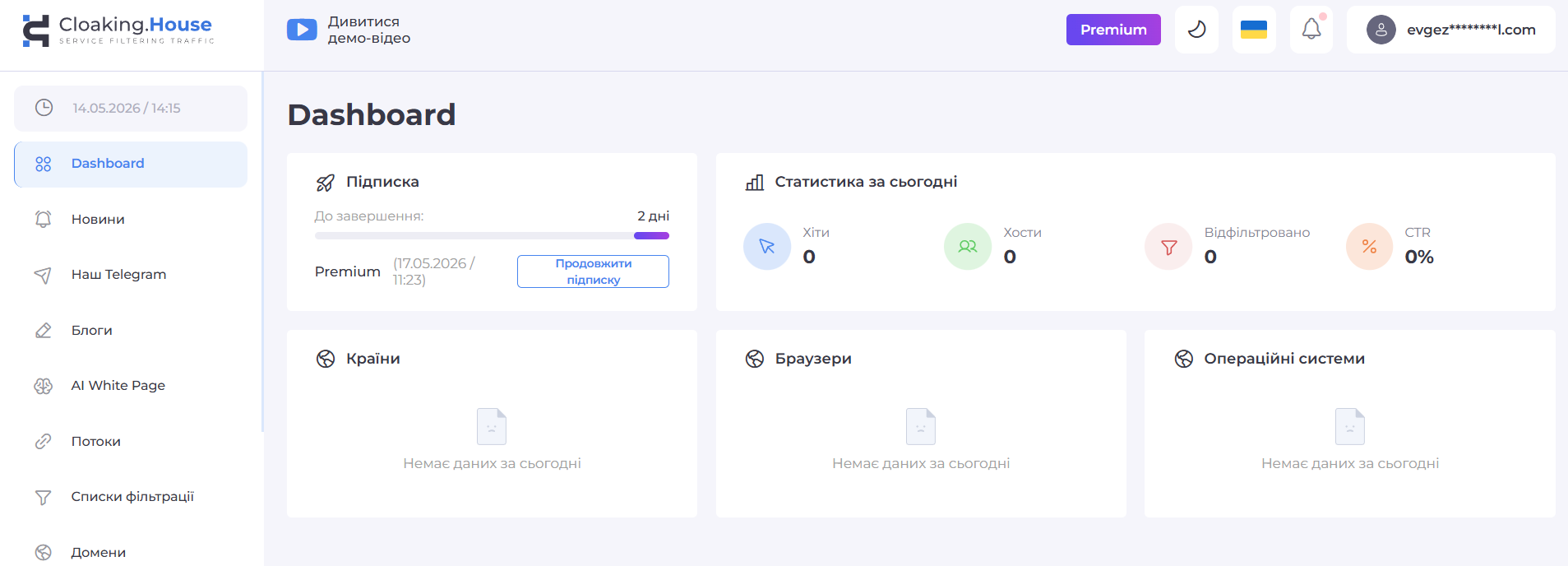The image size is (1568, 566).
Task: Click the Cloaking.House logo
Action: coord(118,30)
